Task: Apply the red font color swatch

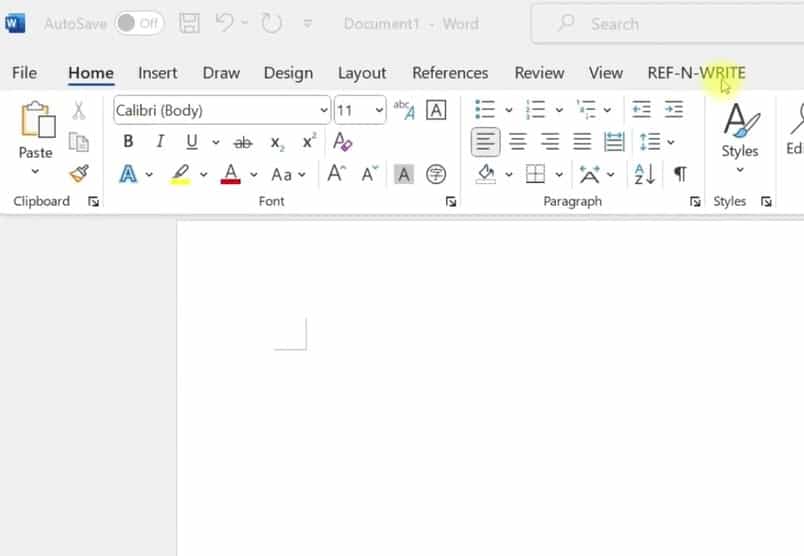Action: pos(231,174)
